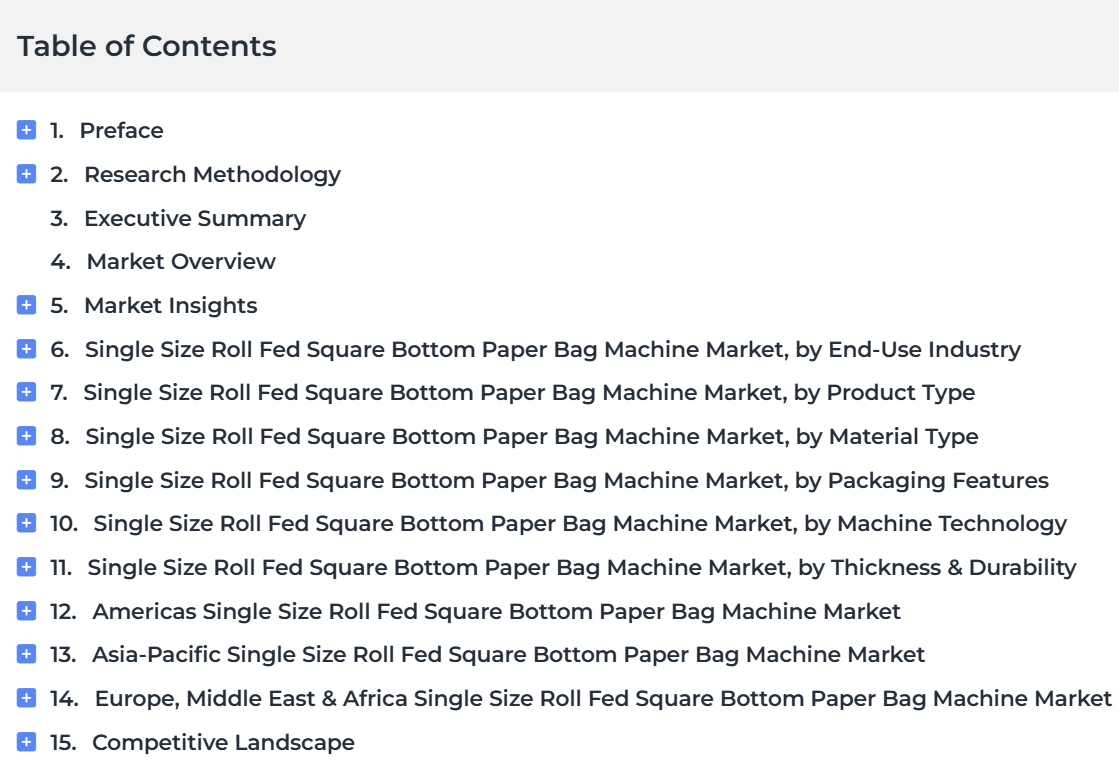Open the Market Overview entry

coord(181,261)
